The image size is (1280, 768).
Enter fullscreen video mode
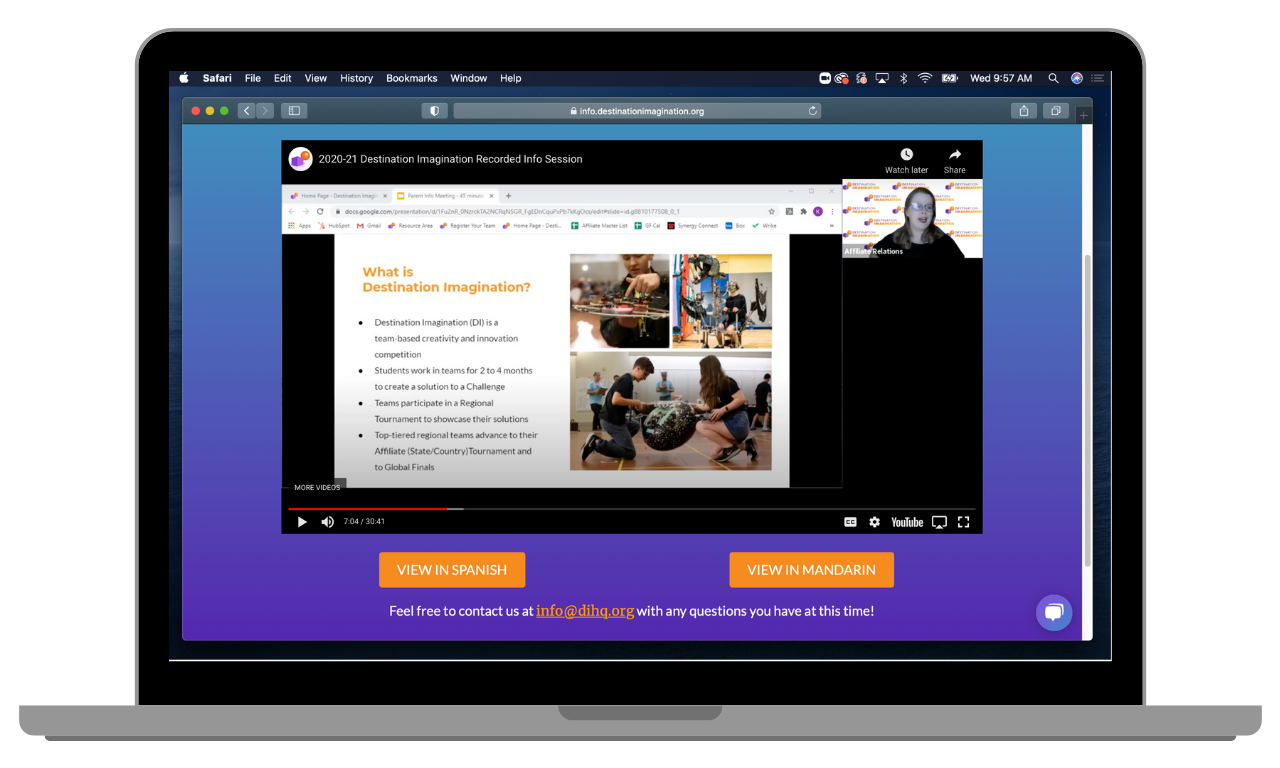[x=964, y=522]
